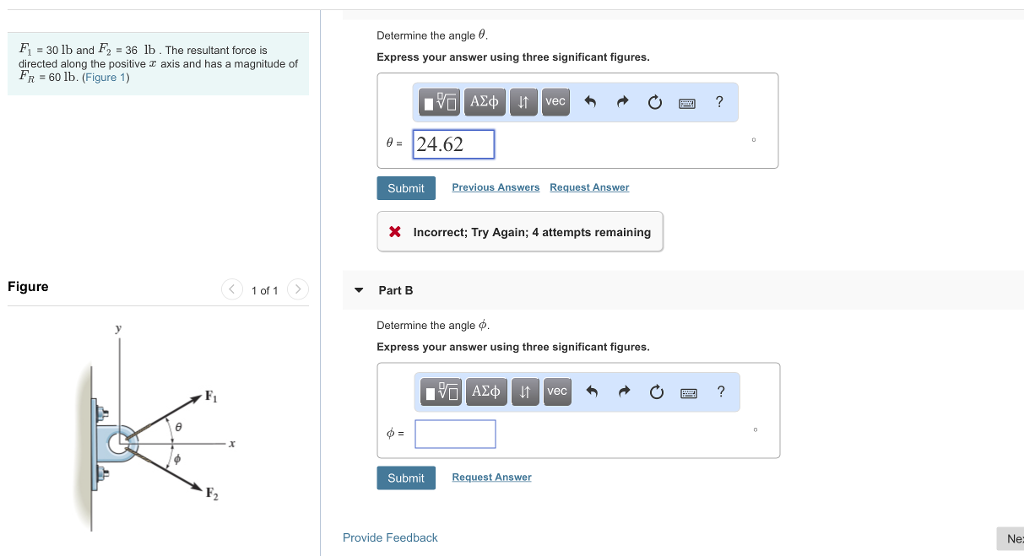This screenshot has height=556, width=1024.
Task: Collapse the Part B section triangle
Action: pos(359,290)
